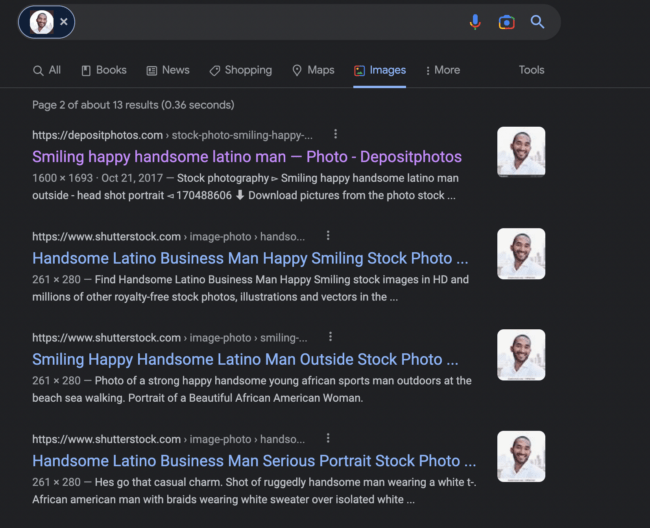
Task: Switch to the All results tab
Action: pyautogui.click(x=47, y=70)
